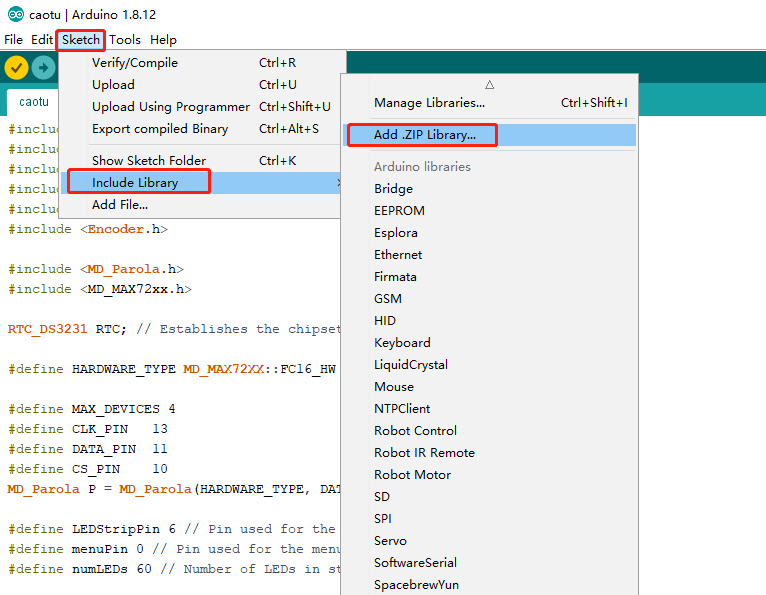
Task: Include the GSM library
Action: click(489, 298)
